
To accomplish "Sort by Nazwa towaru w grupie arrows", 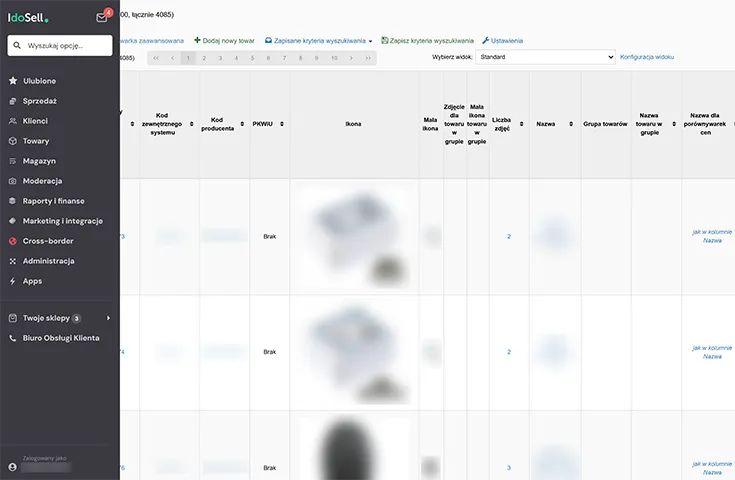I will click(674, 124).
